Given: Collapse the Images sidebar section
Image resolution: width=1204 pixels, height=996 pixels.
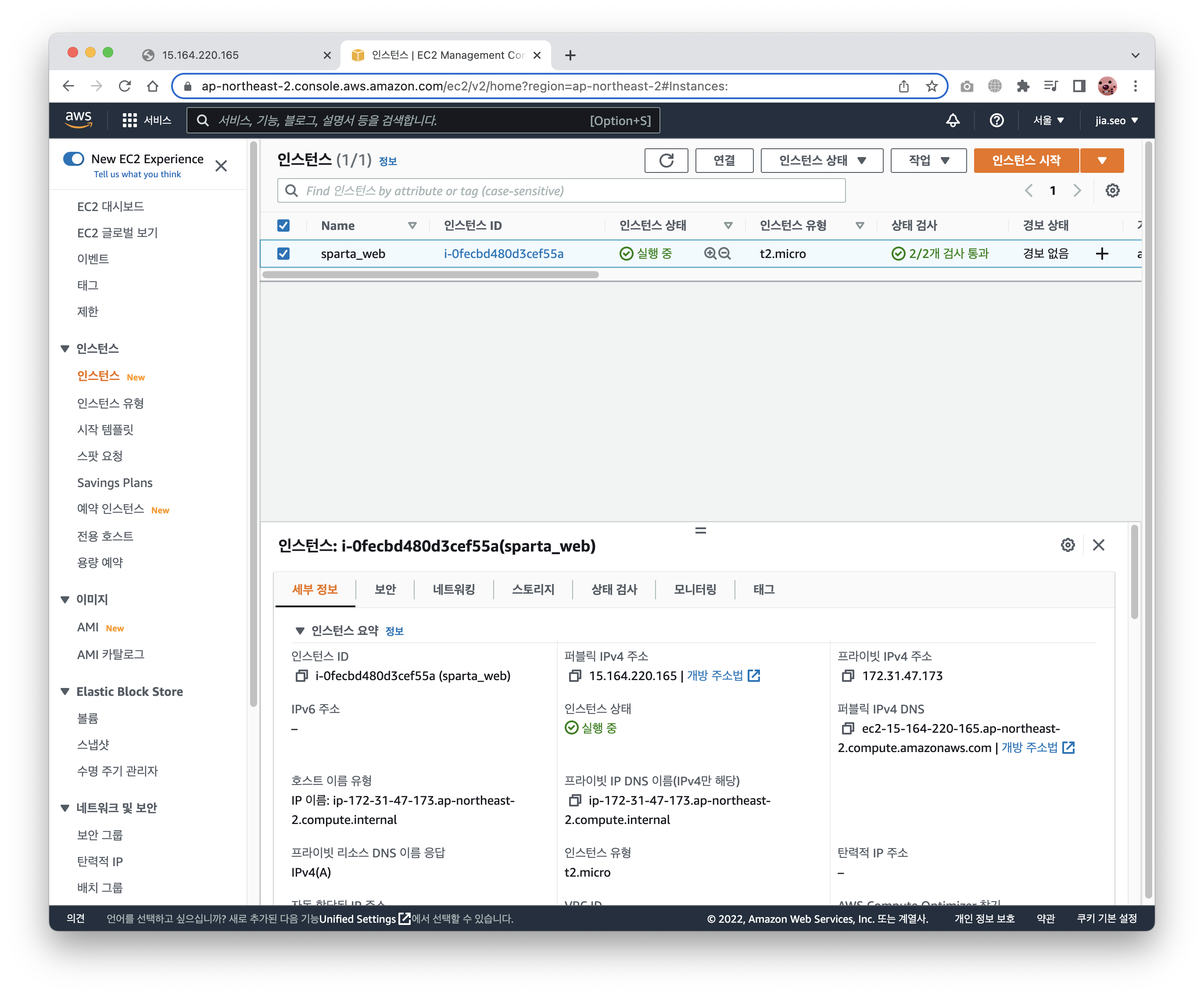Looking at the screenshot, I should point(65,600).
